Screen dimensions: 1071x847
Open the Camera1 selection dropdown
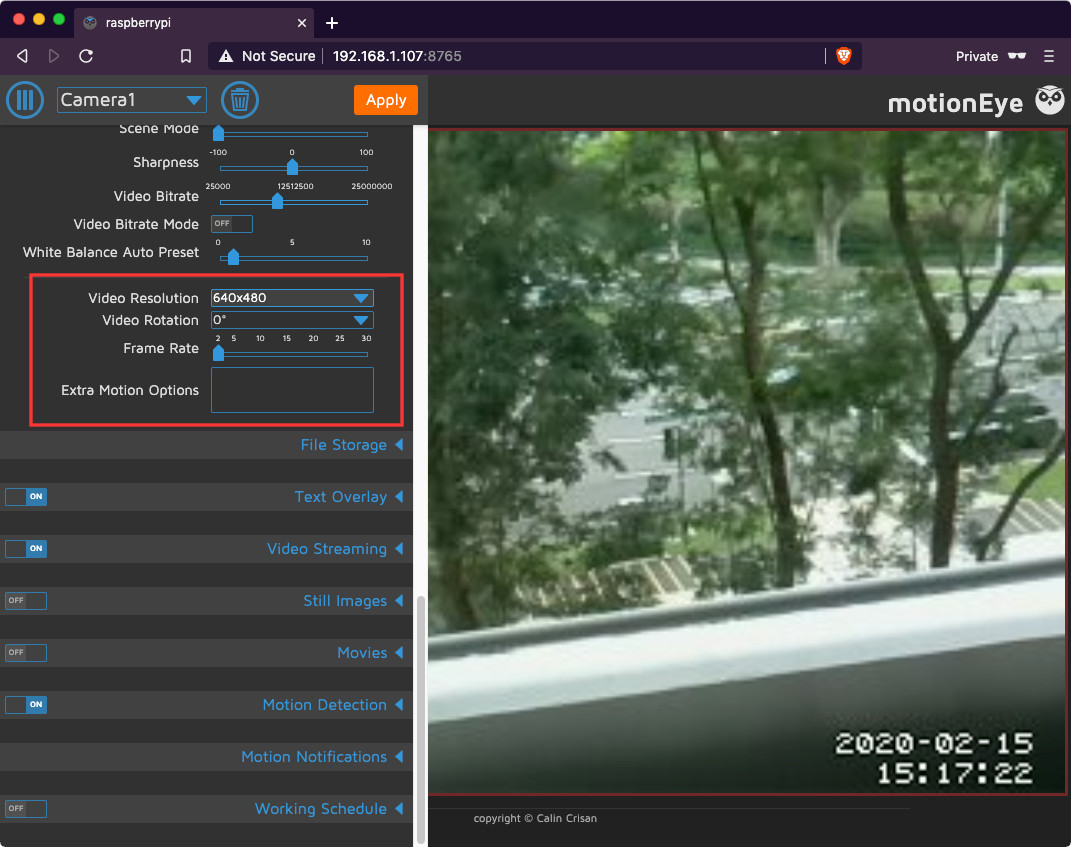pos(132,100)
